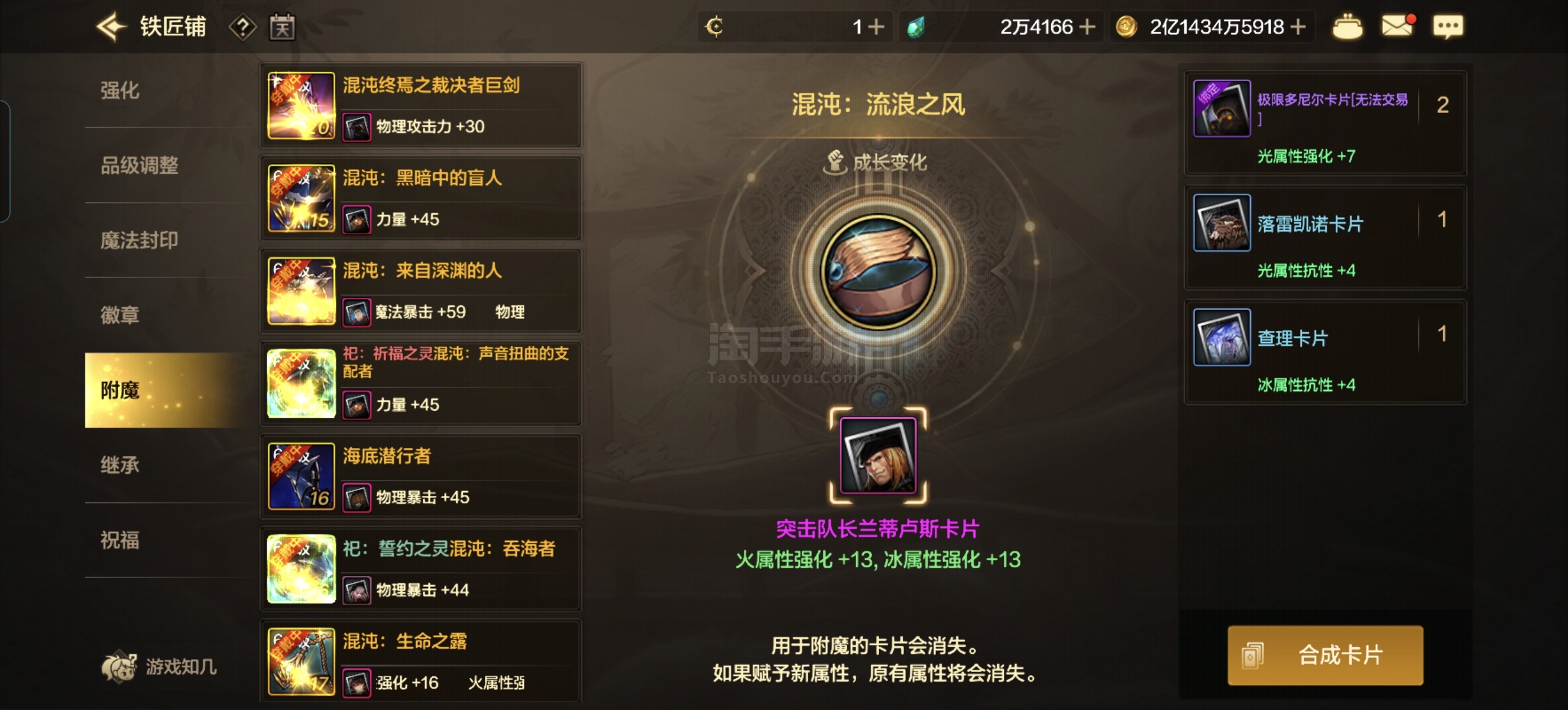Open the chat speech bubble icon

coord(1449,27)
